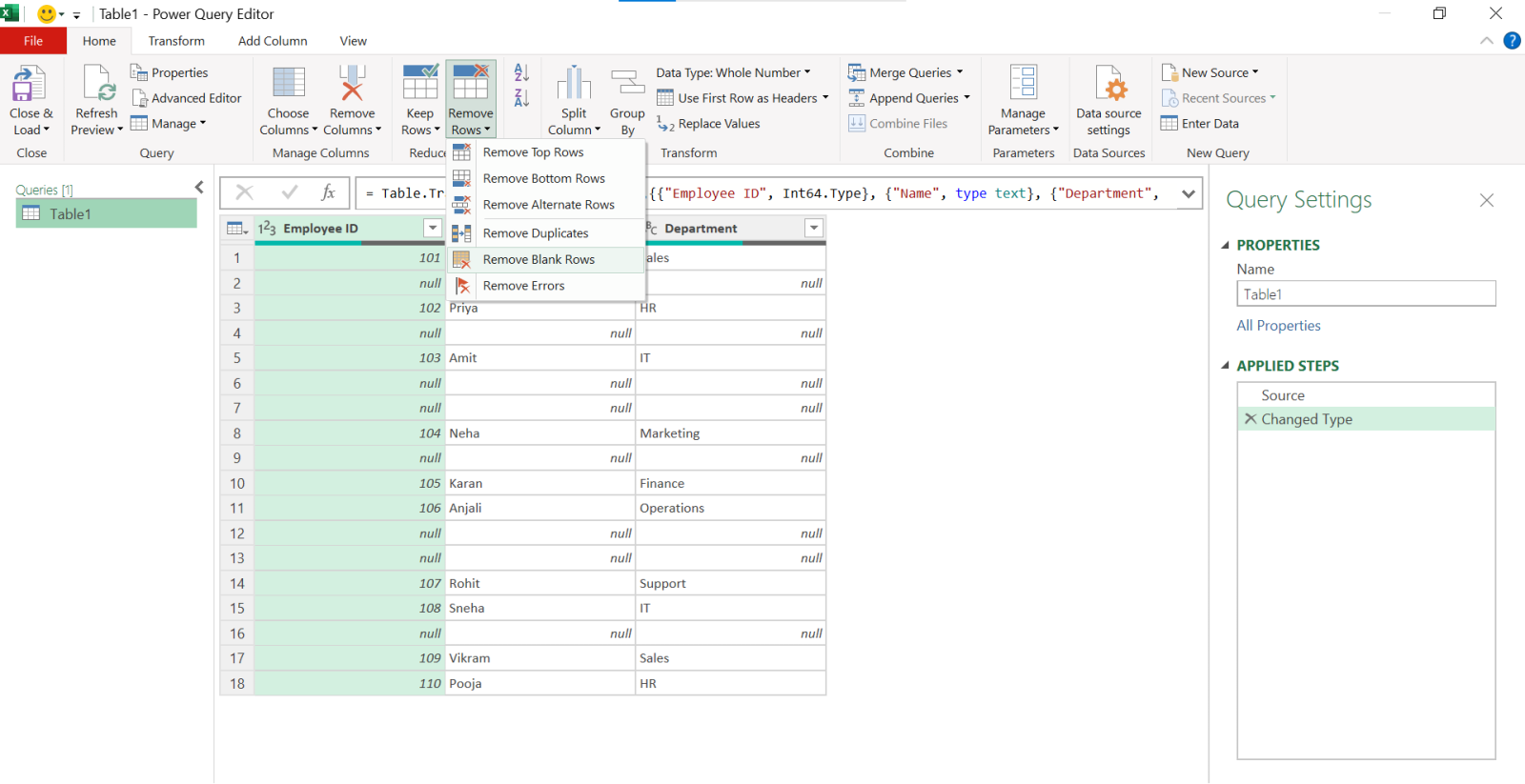Screen dimensions: 1525x784
Task: Click the Keep Rows icon
Action: coord(419,83)
